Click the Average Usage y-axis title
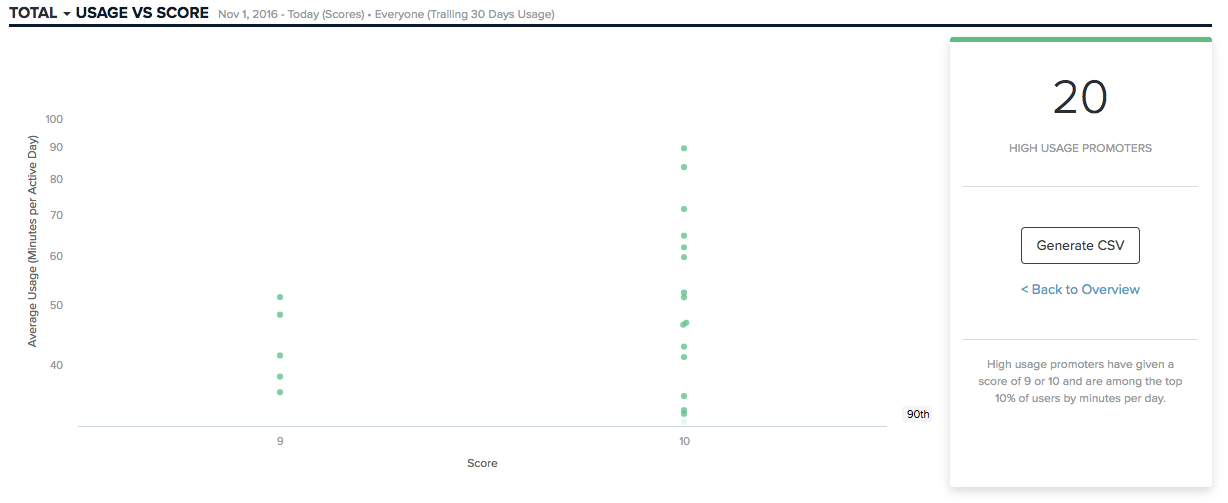The image size is (1228, 503). [x=32, y=241]
